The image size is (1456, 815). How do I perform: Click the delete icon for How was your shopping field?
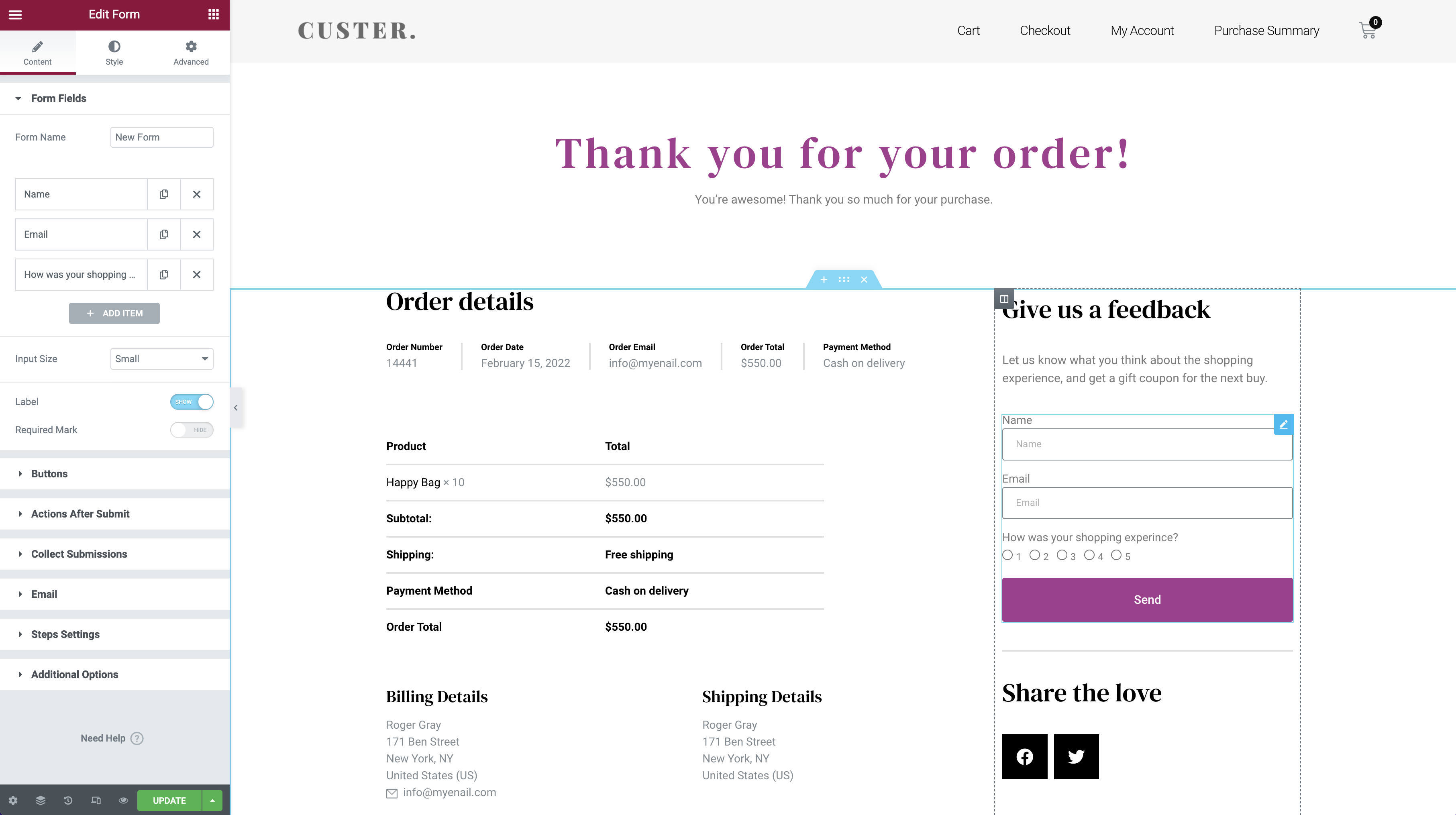(x=197, y=274)
